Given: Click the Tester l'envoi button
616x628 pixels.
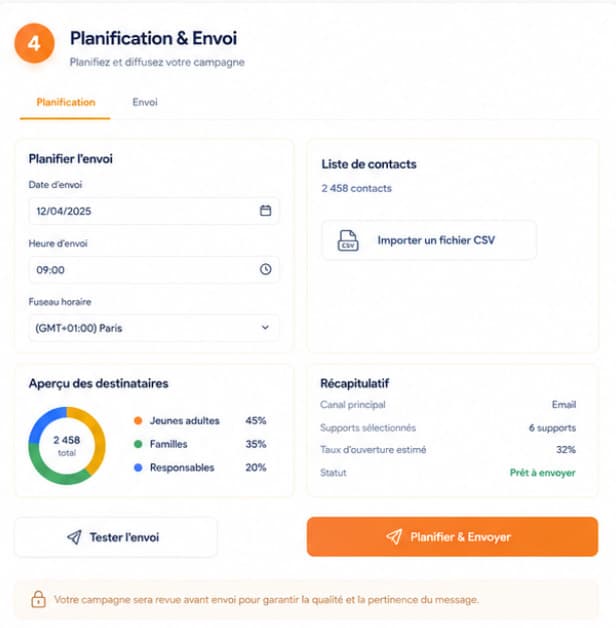Looking at the screenshot, I should tap(116, 537).
